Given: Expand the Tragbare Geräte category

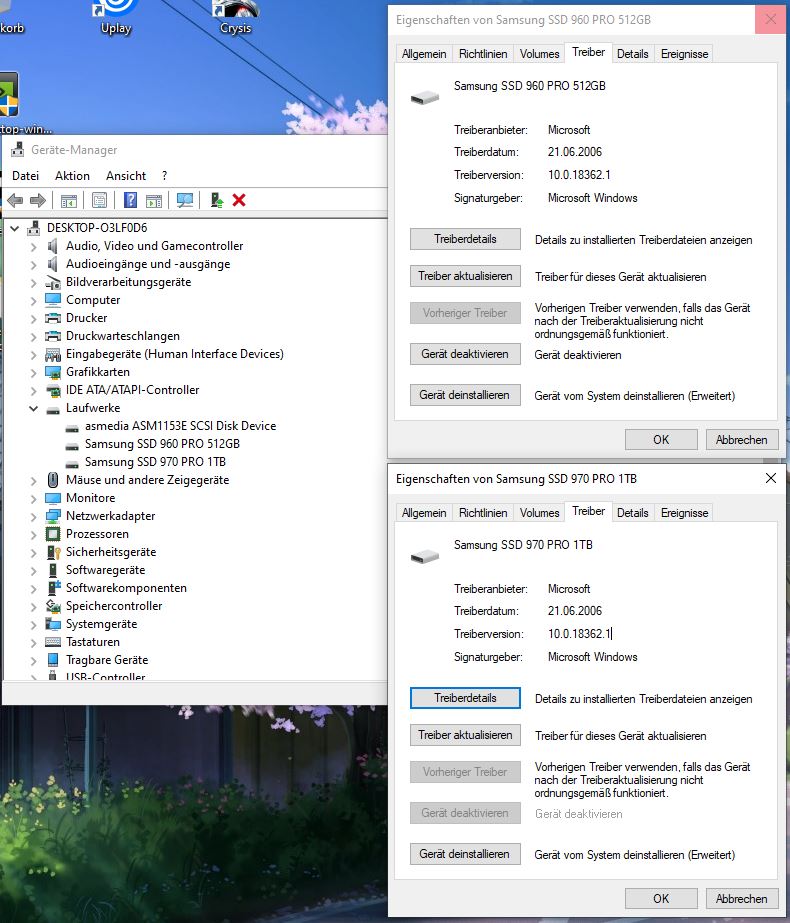Looking at the screenshot, I should 34,660.
